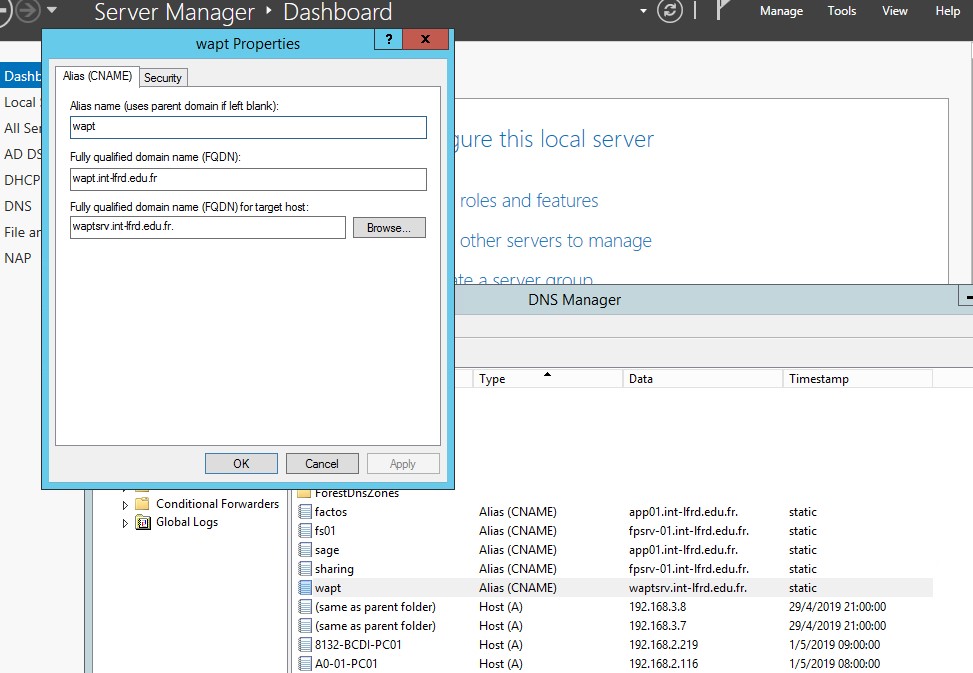The image size is (973, 673).
Task: Switch to the Security tab
Action: (163, 78)
